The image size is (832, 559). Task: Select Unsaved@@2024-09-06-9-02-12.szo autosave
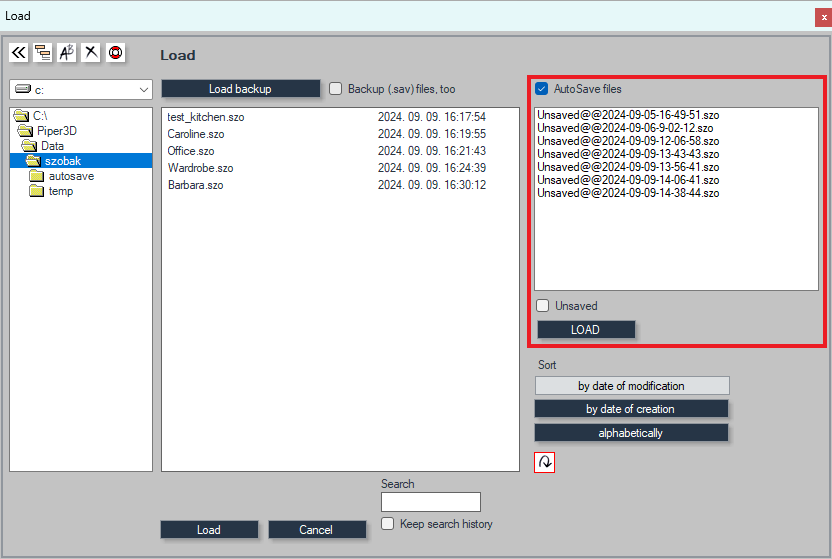point(625,128)
